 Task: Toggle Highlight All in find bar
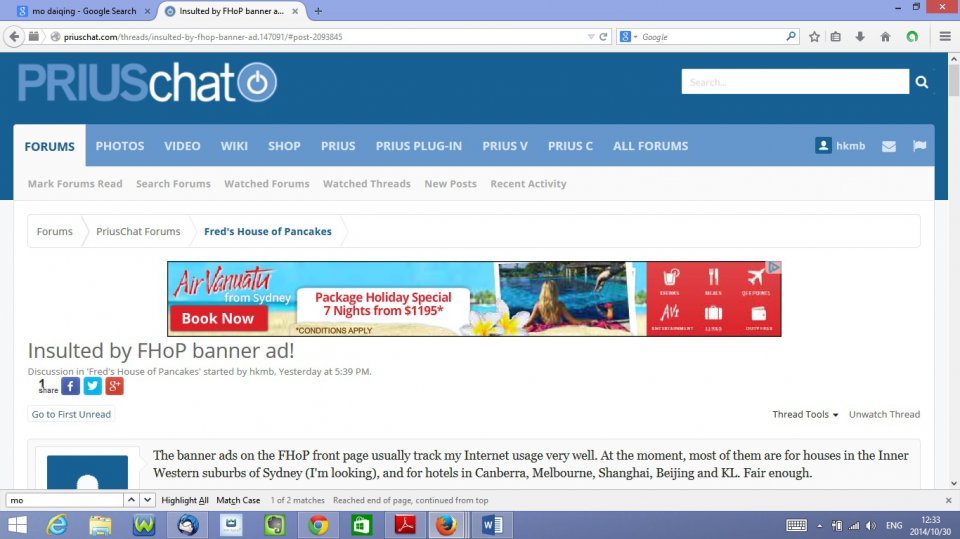(x=185, y=500)
